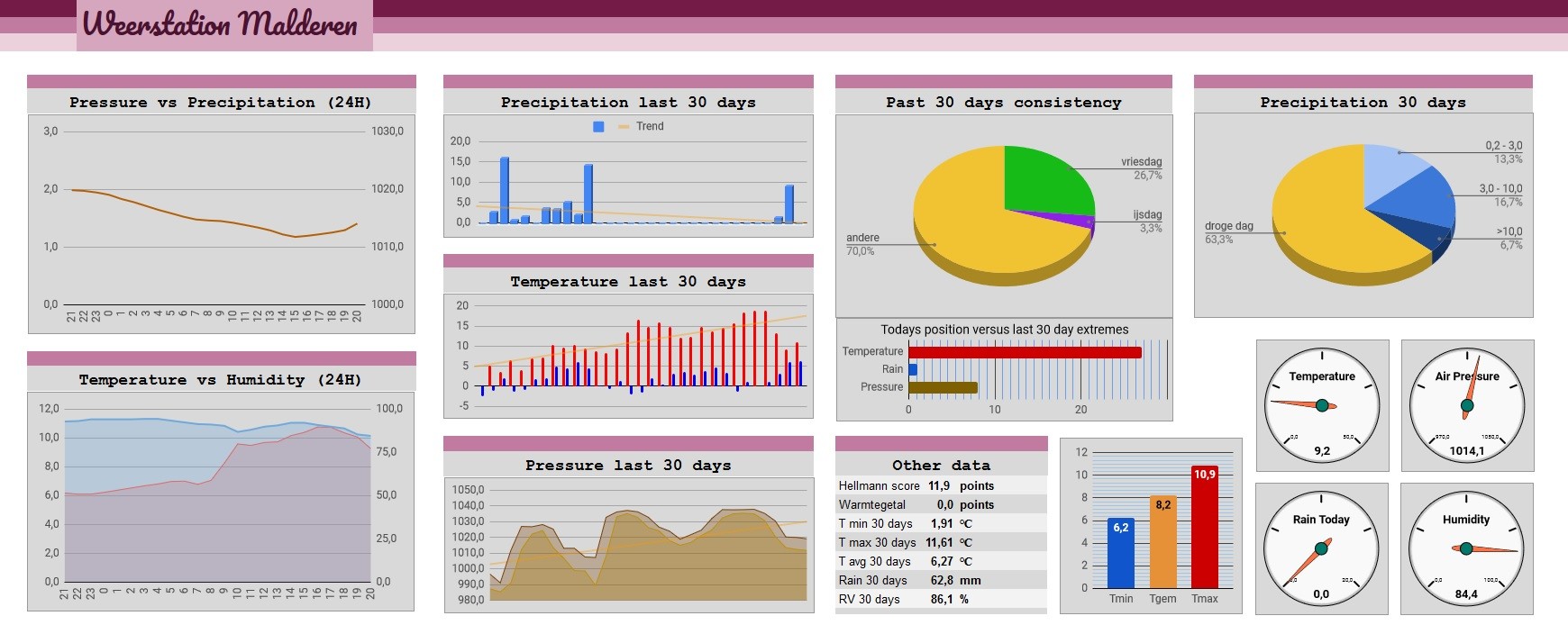Click the olive Pressure extremes bar
The image size is (1568, 634).
(x=943, y=388)
